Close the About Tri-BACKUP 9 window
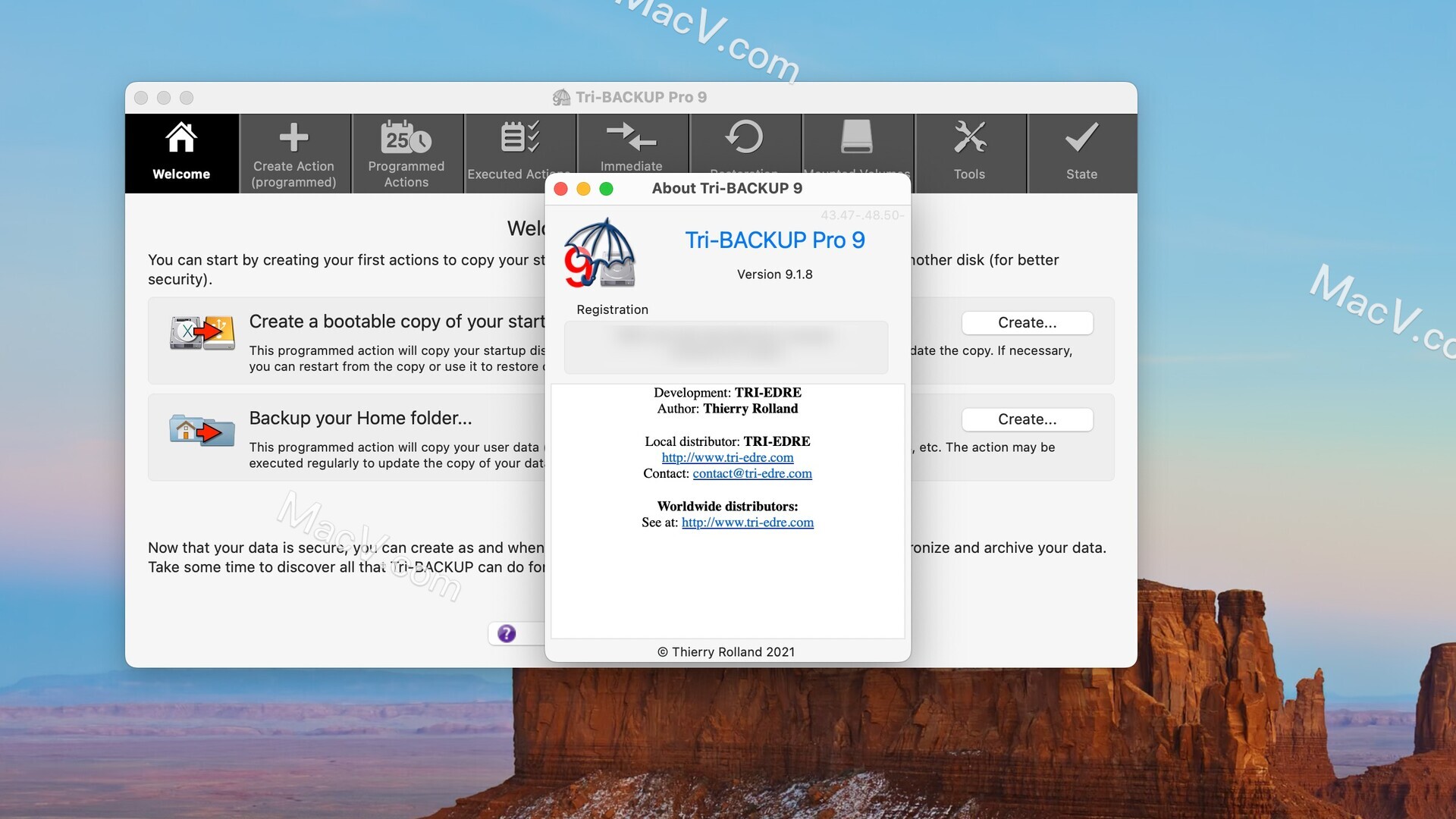Viewport: 1456px width, 819px height. (x=561, y=189)
